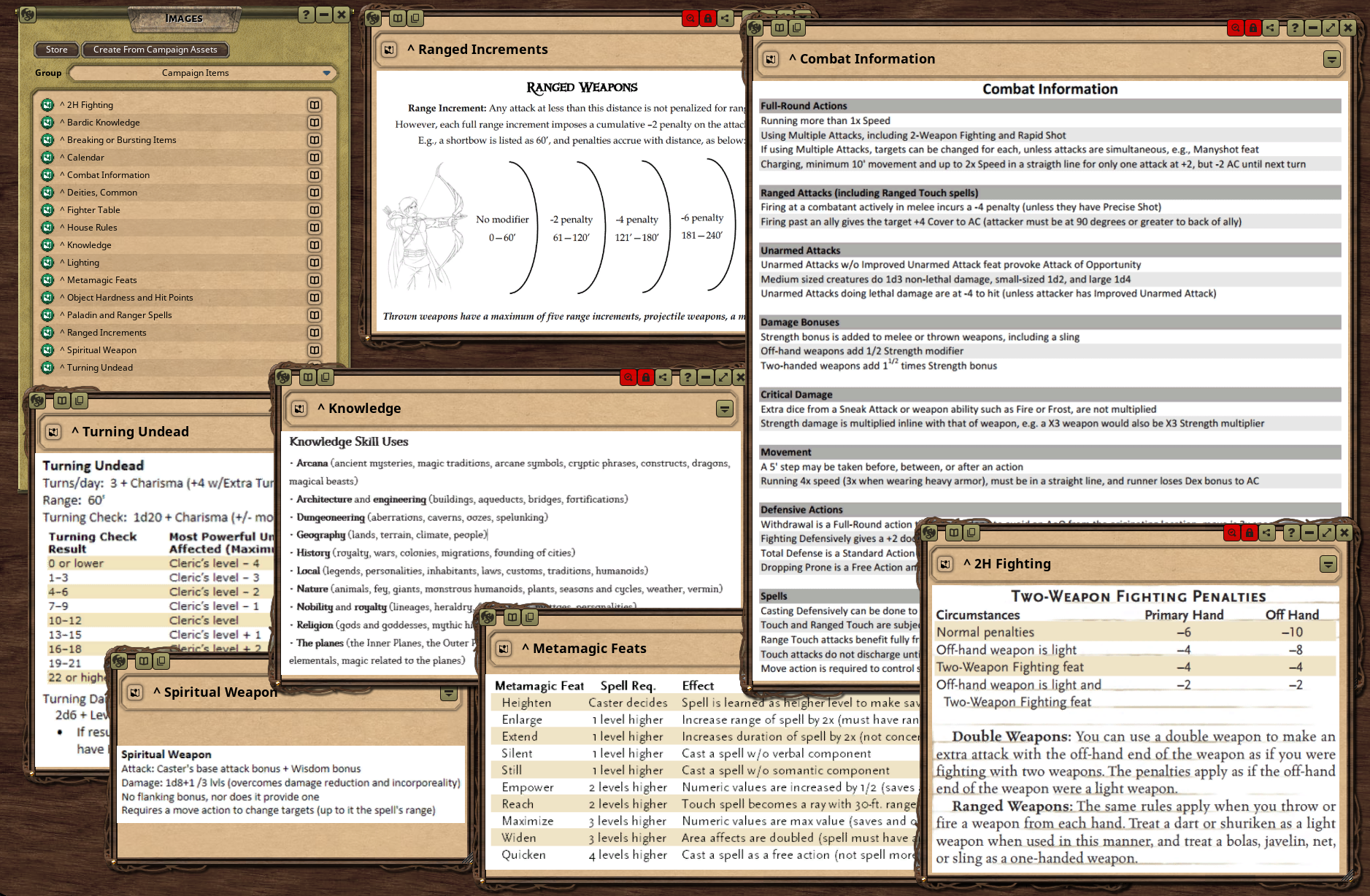1370x896 pixels.
Task: Click the red zoom icon on Knowledge window
Action: [628, 377]
